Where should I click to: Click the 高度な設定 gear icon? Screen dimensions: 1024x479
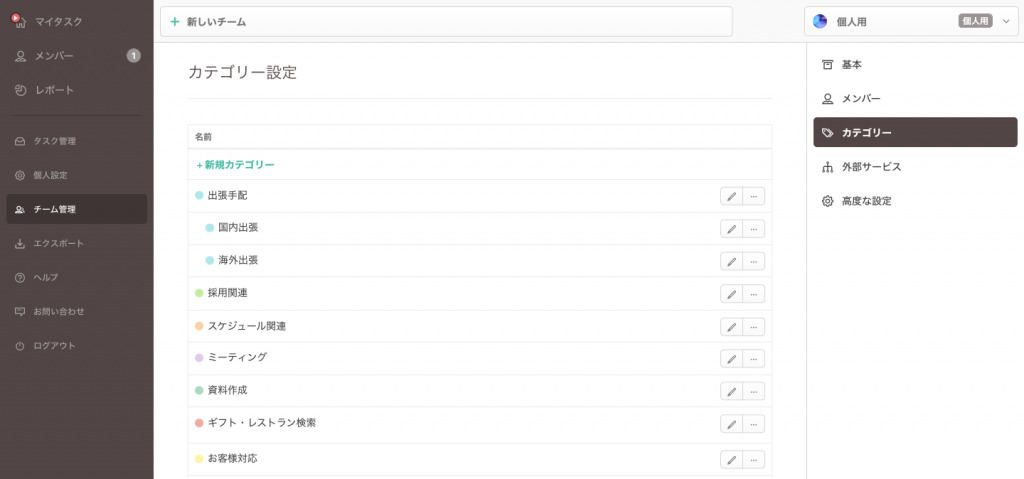coord(827,201)
